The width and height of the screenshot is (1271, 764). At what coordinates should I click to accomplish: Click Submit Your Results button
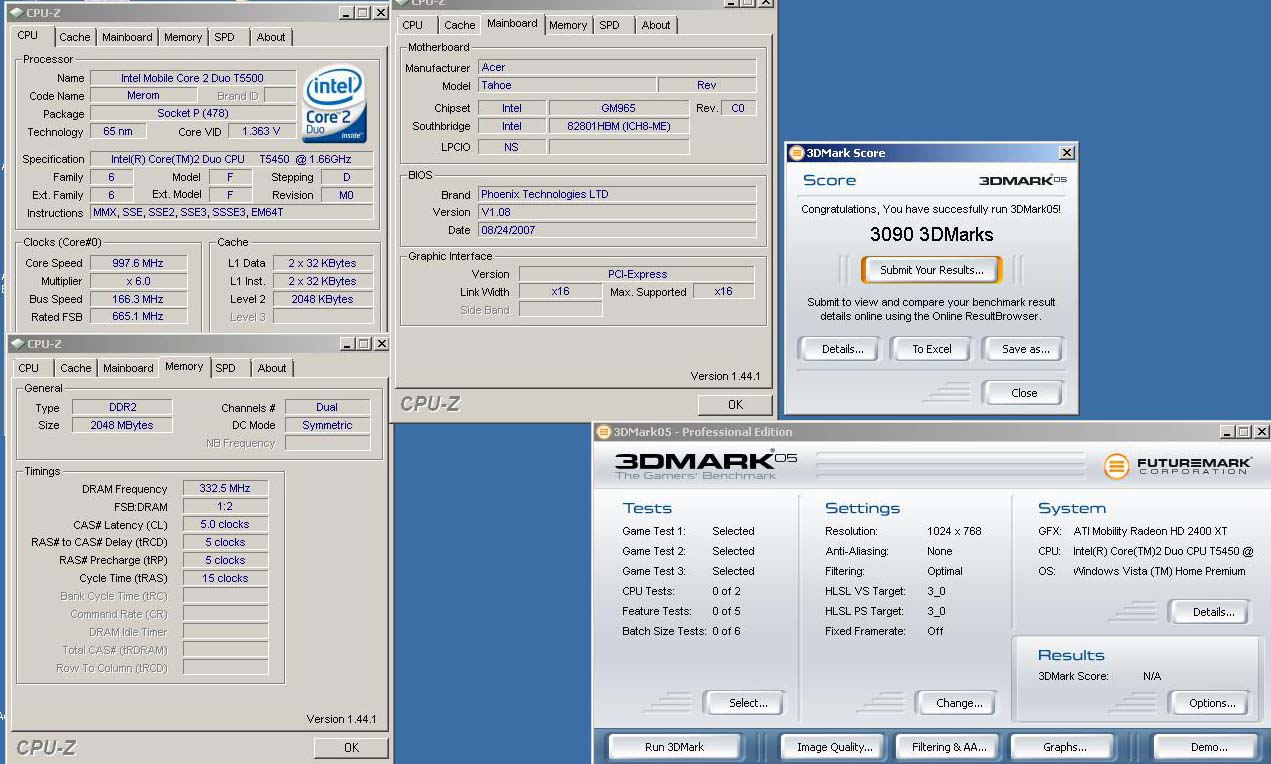click(x=932, y=270)
